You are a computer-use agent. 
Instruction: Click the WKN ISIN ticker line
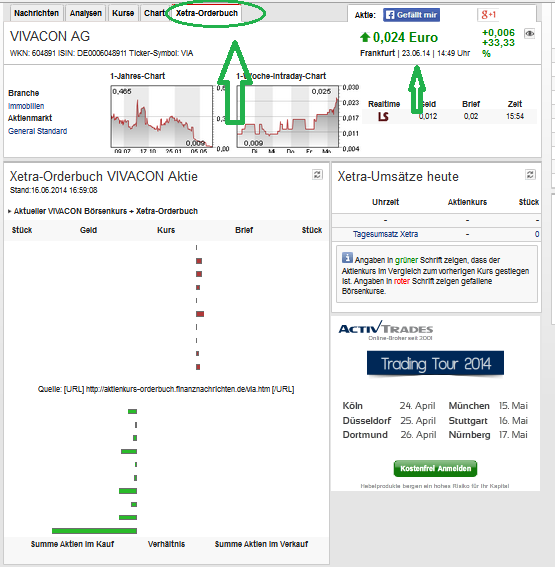pyautogui.click(x=102, y=53)
